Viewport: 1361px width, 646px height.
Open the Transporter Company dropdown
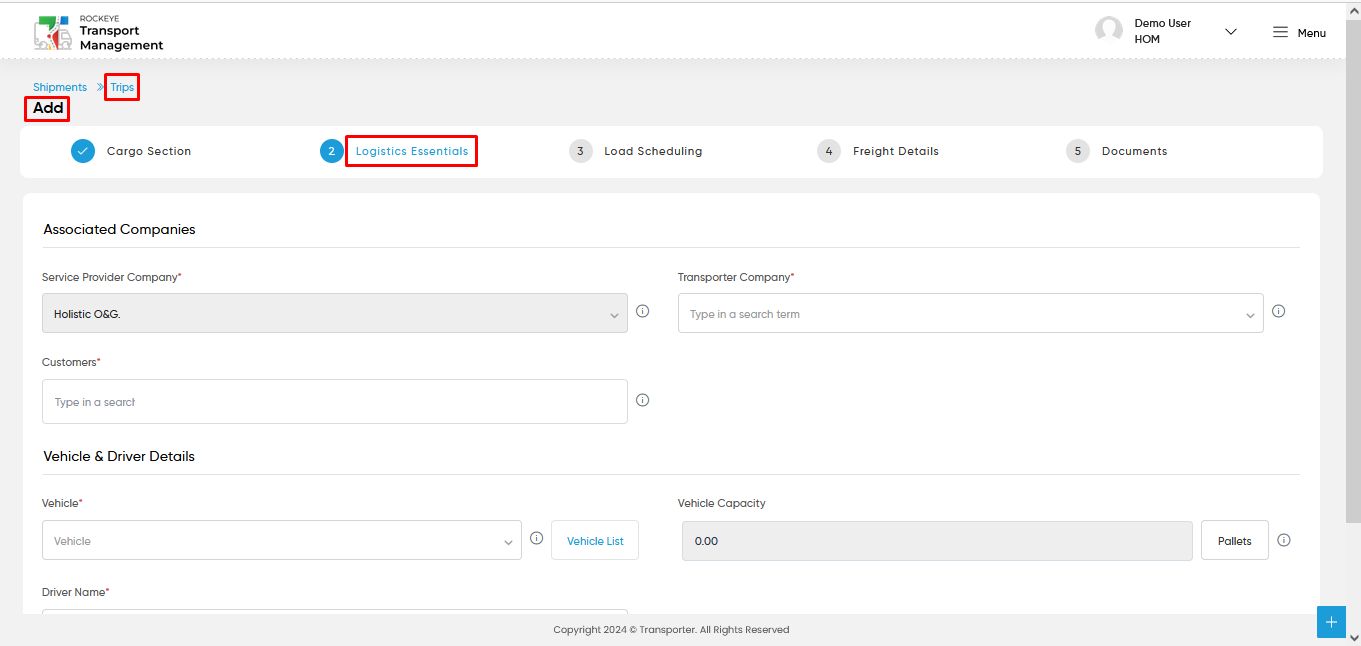click(970, 313)
